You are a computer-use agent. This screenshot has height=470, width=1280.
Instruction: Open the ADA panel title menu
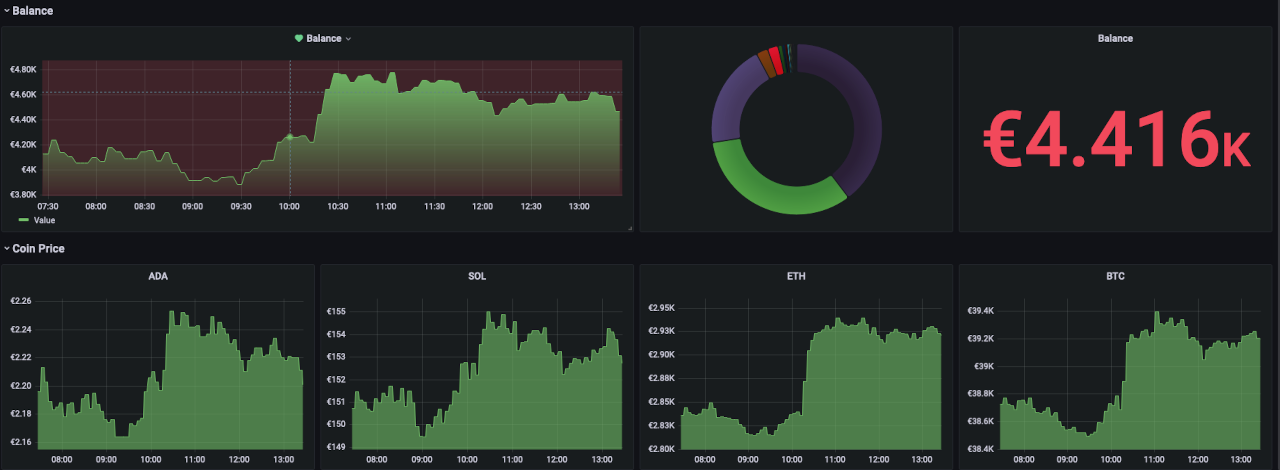pos(158,276)
